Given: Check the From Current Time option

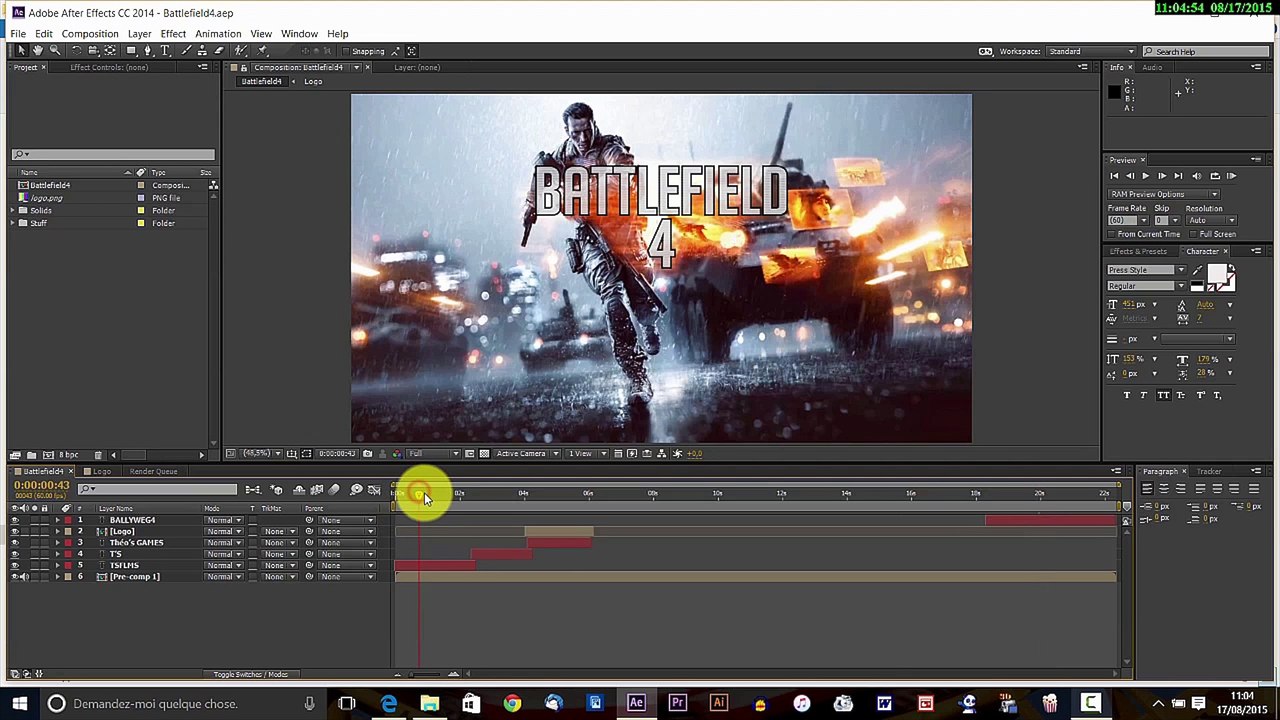Looking at the screenshot, I should point(1113,234).
